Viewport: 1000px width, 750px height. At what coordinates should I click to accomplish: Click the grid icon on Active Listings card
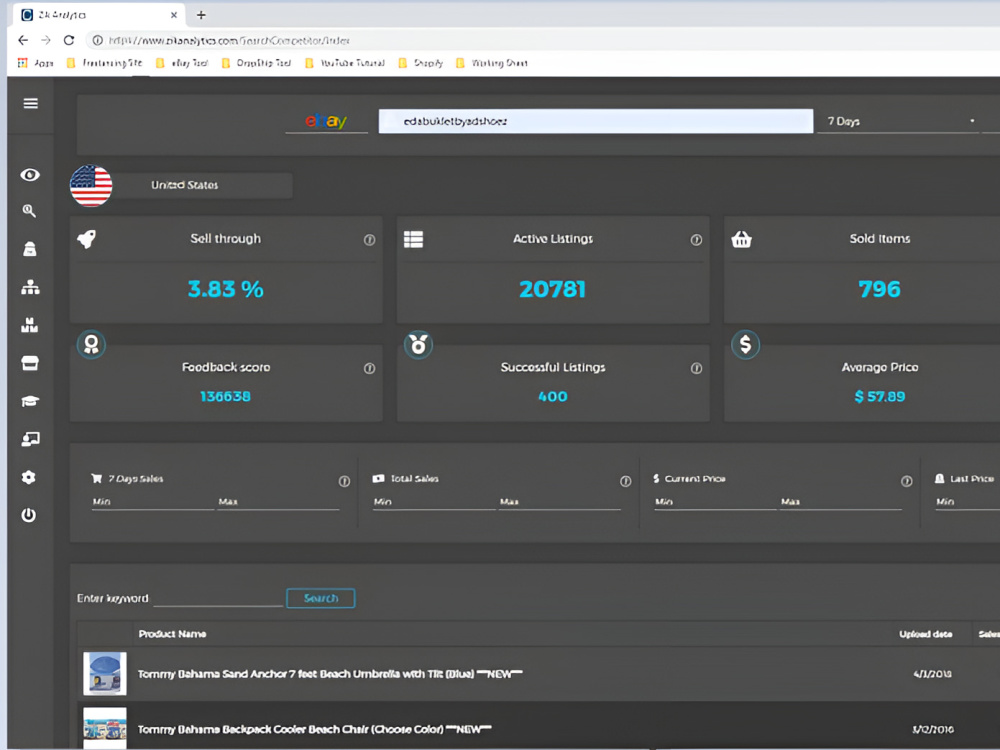(x=413, y=239)
